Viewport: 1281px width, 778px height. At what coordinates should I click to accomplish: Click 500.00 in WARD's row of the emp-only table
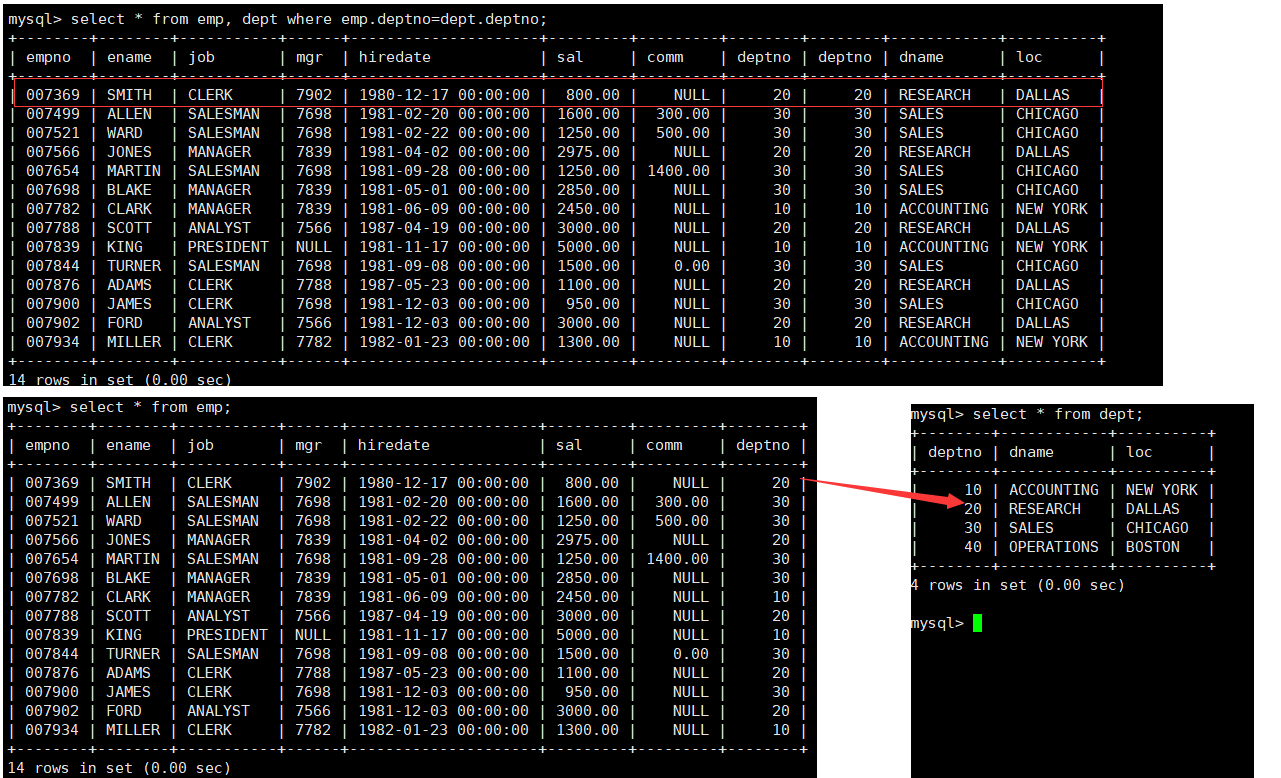(682, 521)
